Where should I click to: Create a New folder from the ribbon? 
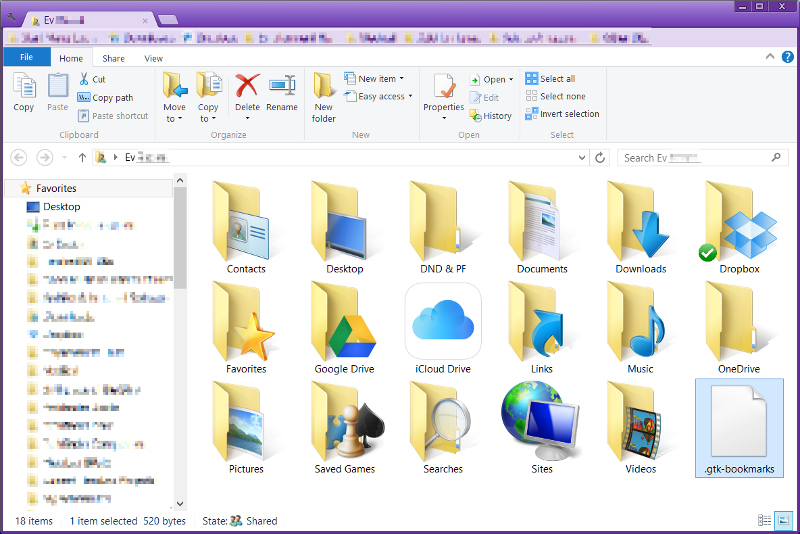tap(323, 97)
